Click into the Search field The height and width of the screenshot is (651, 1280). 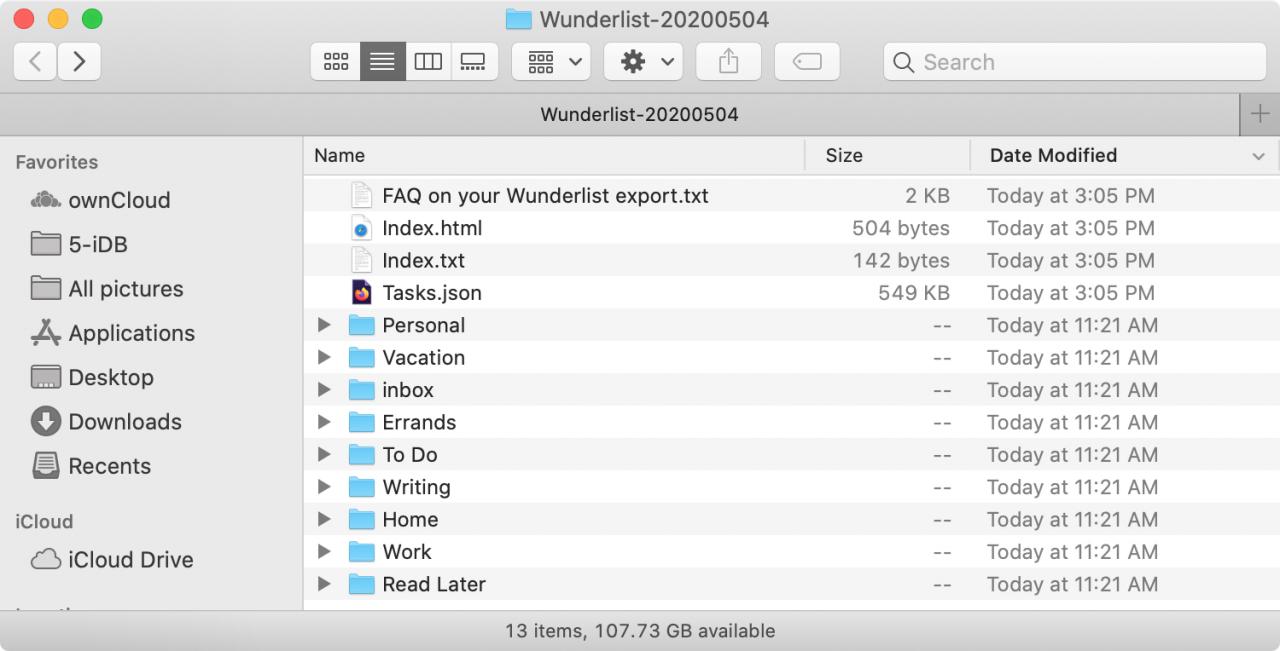1075,62
